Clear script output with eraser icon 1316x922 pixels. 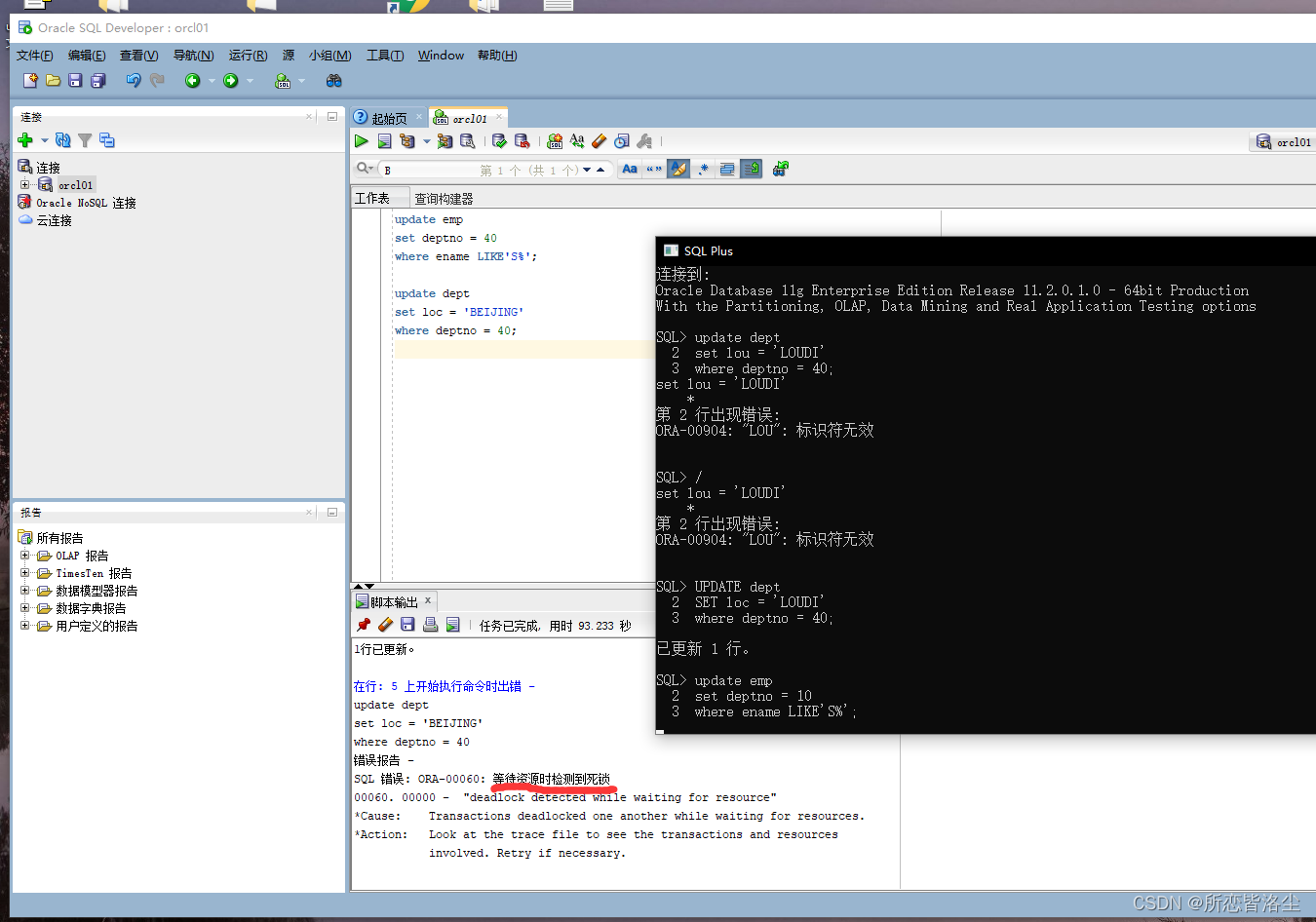(385, 625)
